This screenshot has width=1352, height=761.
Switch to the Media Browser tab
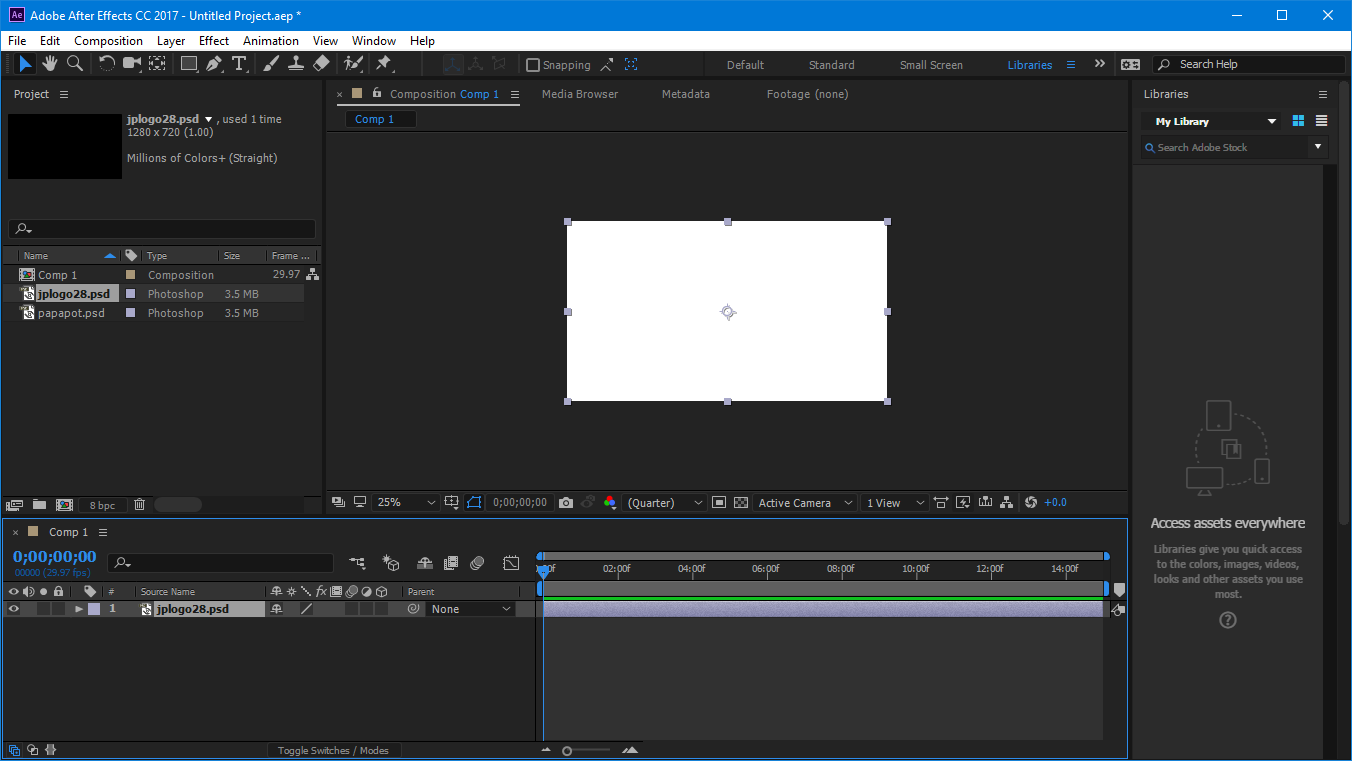(x=579, y=93)
